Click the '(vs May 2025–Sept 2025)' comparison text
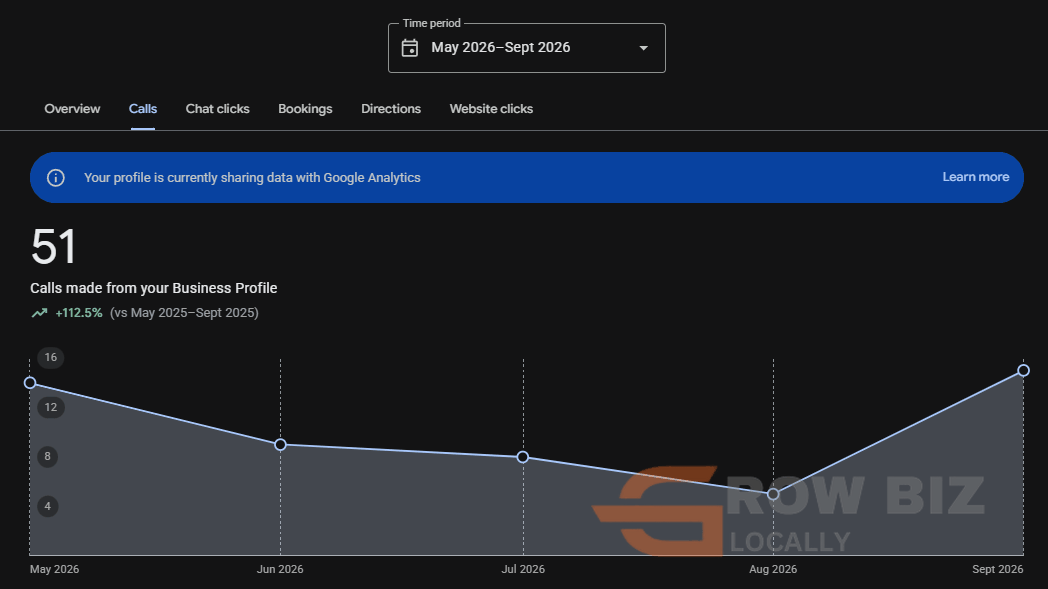This screenshot has height=589, width=1048. [x=184, y=313]
